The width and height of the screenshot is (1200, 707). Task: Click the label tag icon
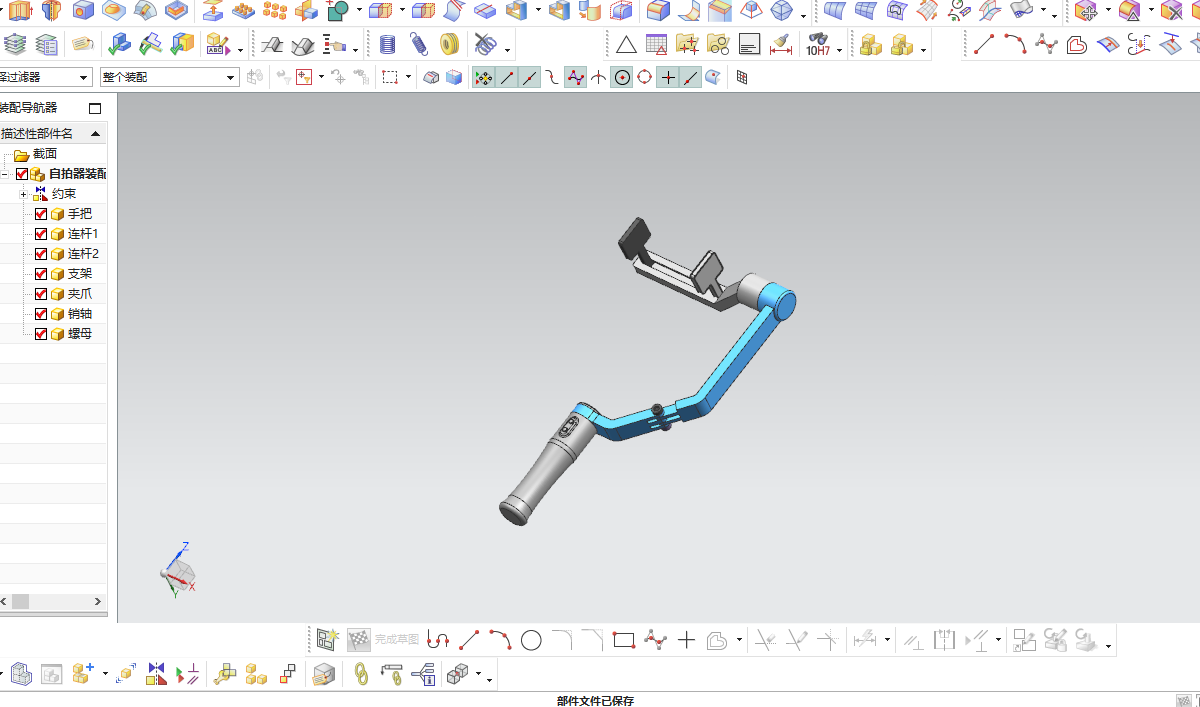83,45
